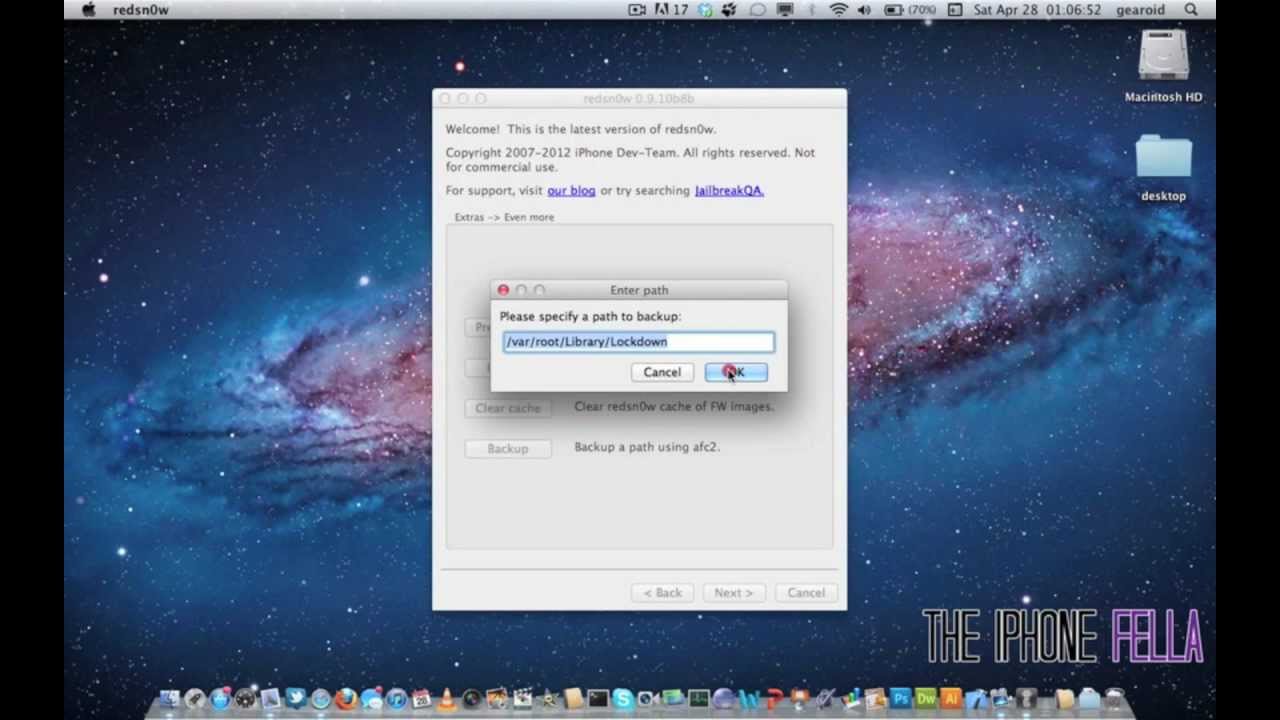This screenshot has width=1280, height=720.
Task: Focus the backup path text field
Action: pos(638,342)
